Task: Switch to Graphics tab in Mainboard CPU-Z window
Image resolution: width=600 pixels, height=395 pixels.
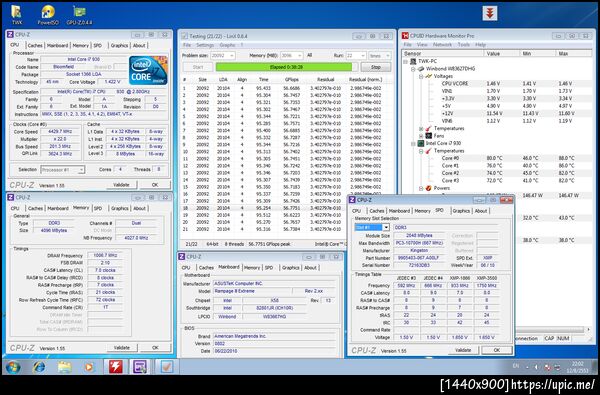Action: (290, 268)
